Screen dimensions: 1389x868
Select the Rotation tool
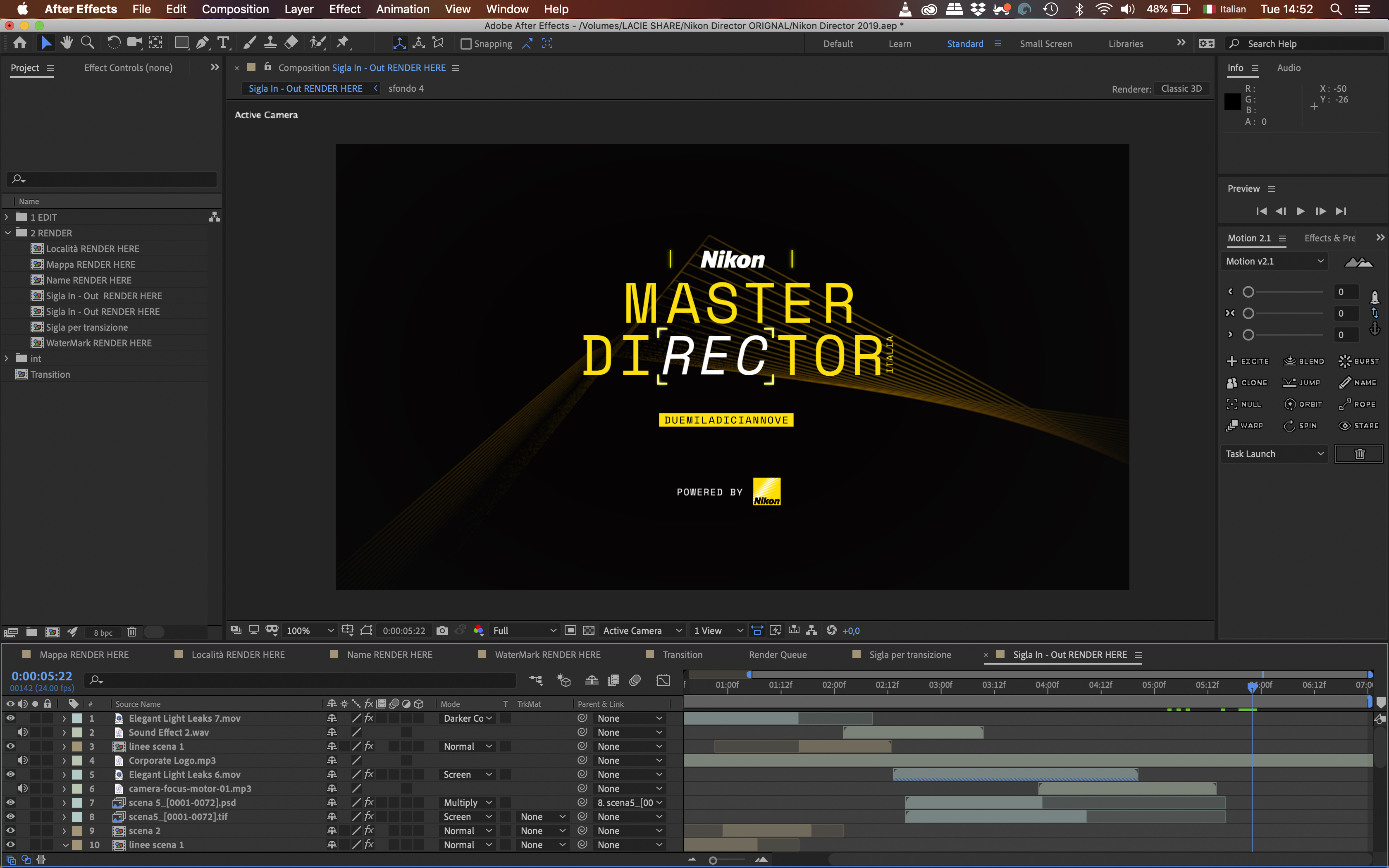tap(113, 43)
